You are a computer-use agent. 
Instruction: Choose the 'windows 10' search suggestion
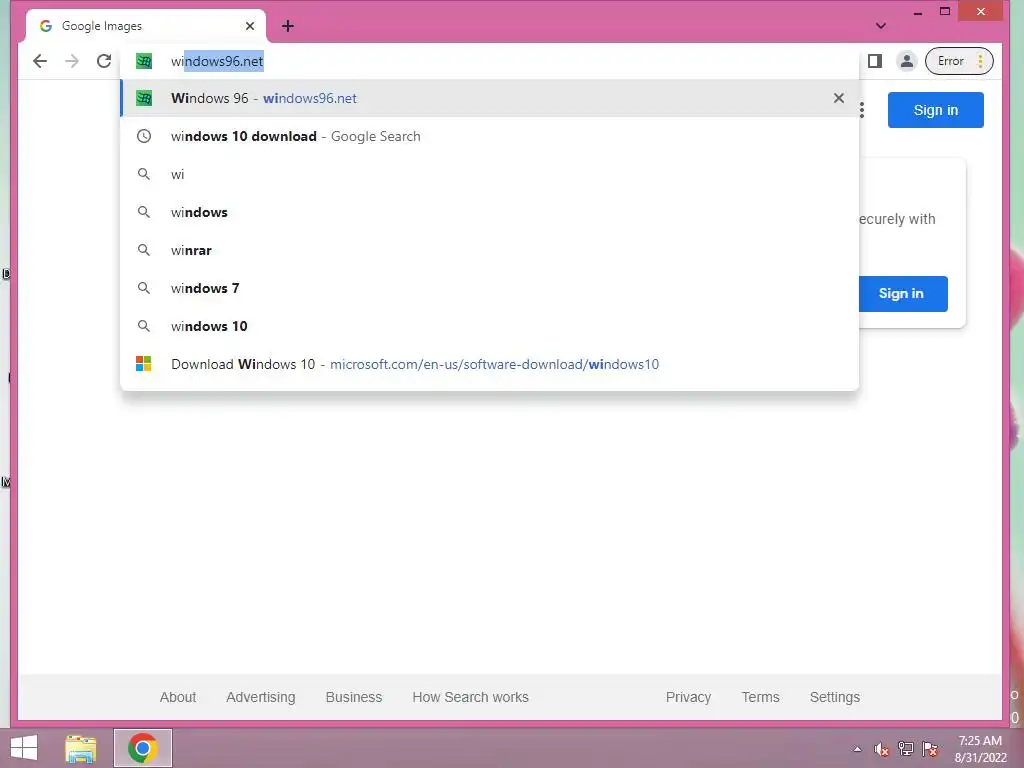coord(490,326)
